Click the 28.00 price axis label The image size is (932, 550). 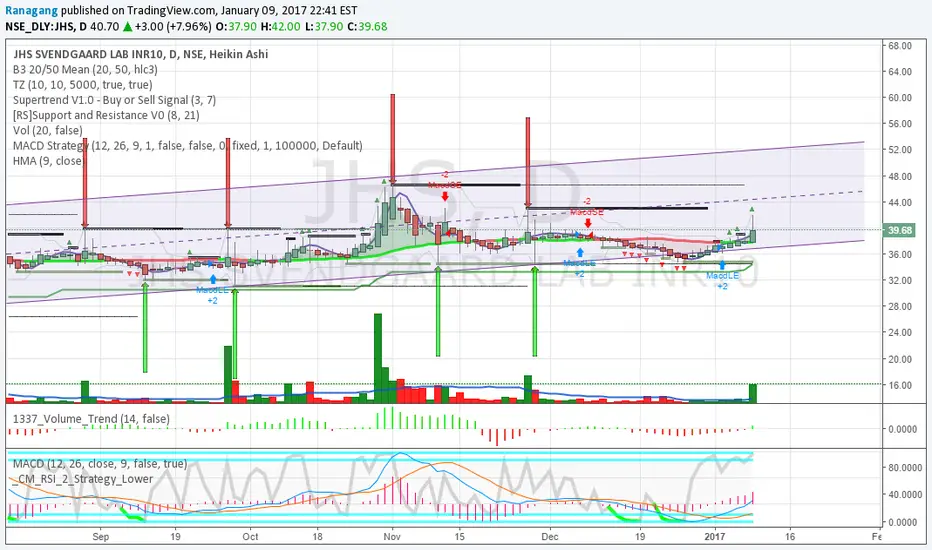[x=900, y=307]
